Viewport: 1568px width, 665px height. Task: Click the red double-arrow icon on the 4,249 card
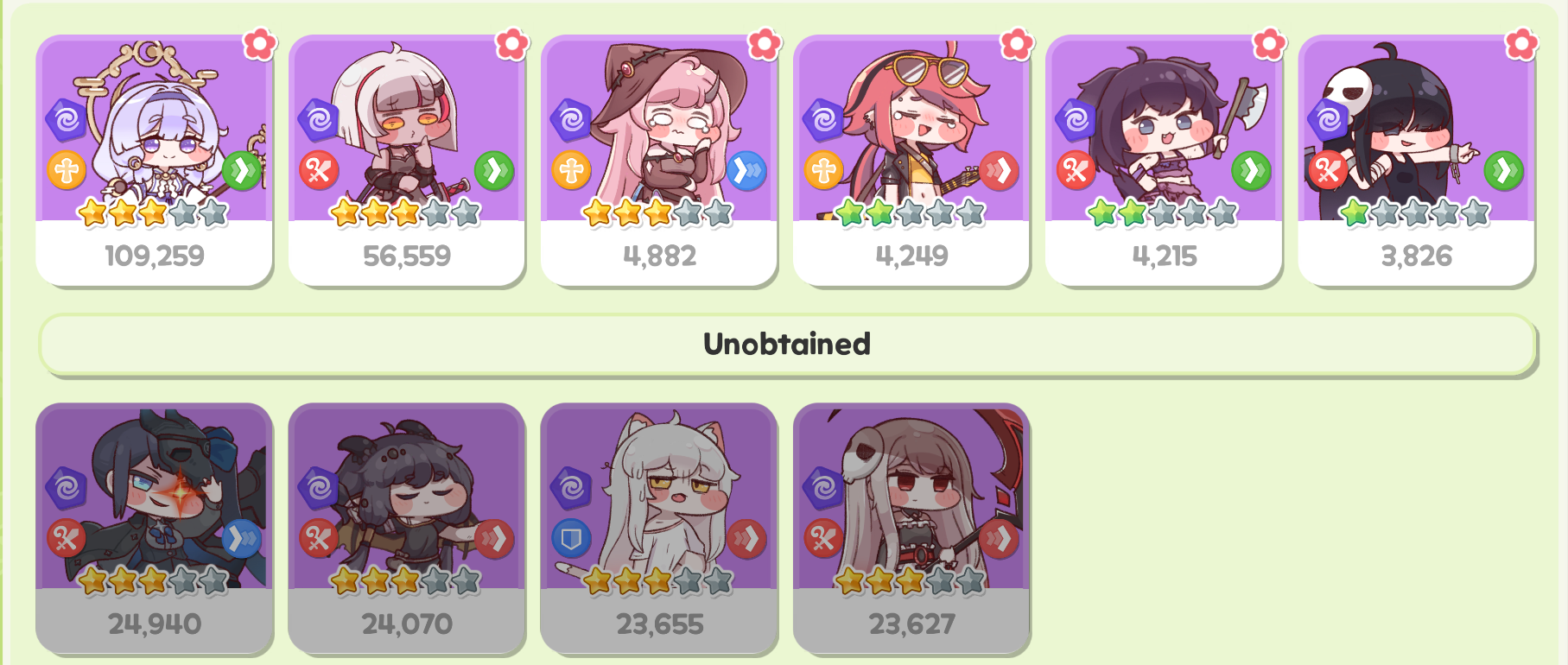999,170
